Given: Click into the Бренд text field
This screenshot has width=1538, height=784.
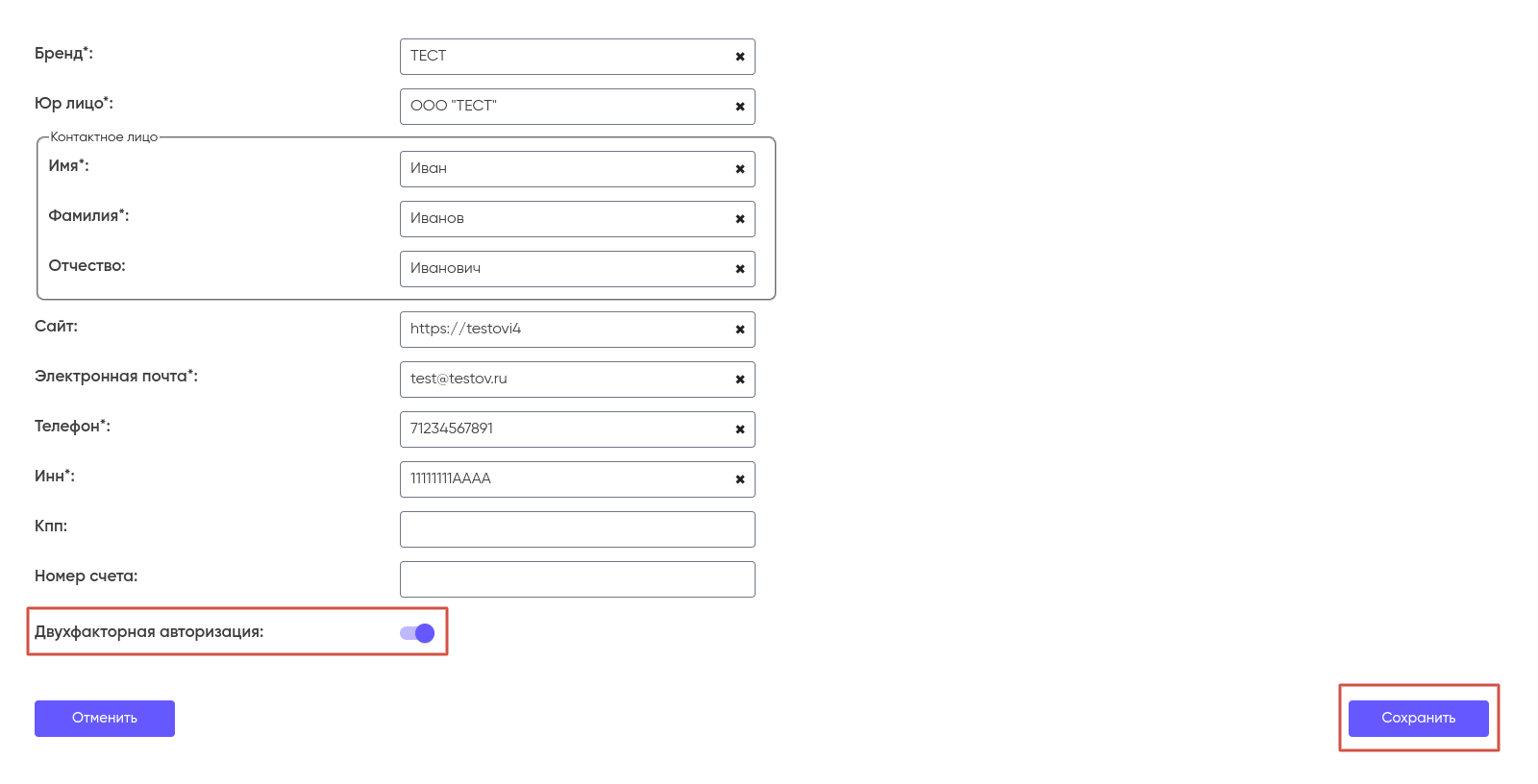Looking at the screenshot, I should click(567, 57).
